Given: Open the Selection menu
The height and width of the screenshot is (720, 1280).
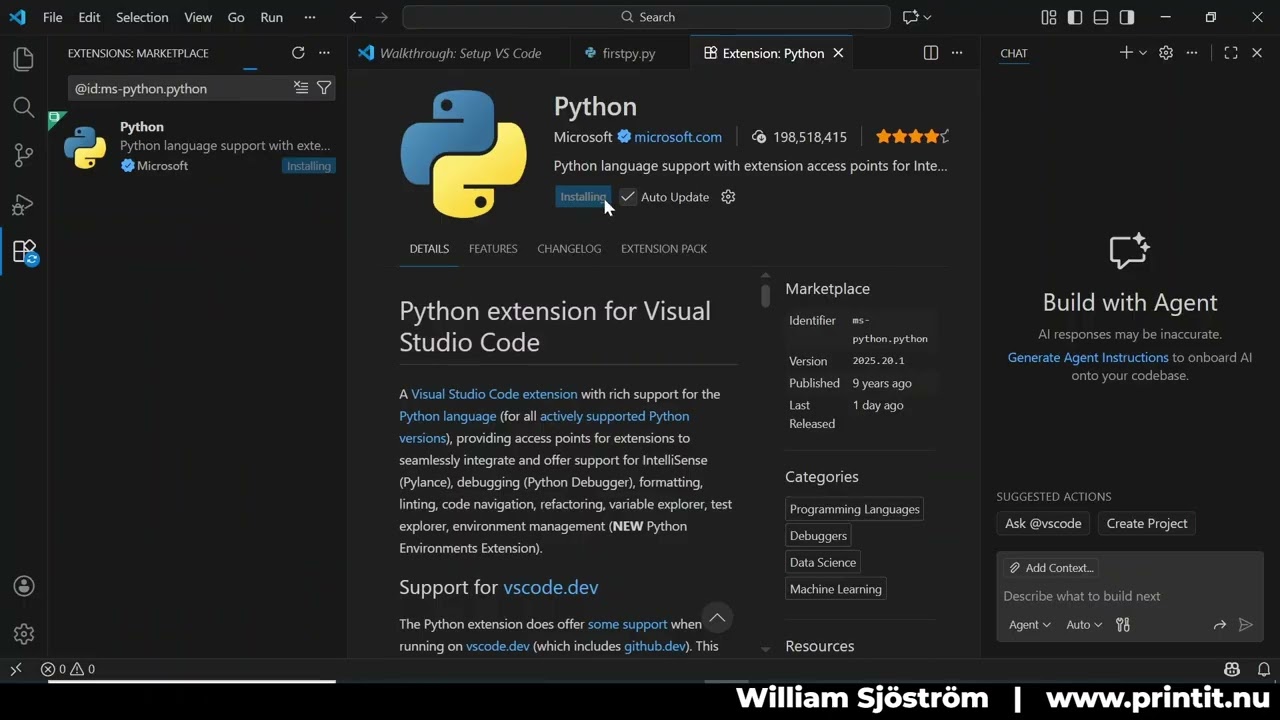Looking at the screenshot, I should 142,17.
